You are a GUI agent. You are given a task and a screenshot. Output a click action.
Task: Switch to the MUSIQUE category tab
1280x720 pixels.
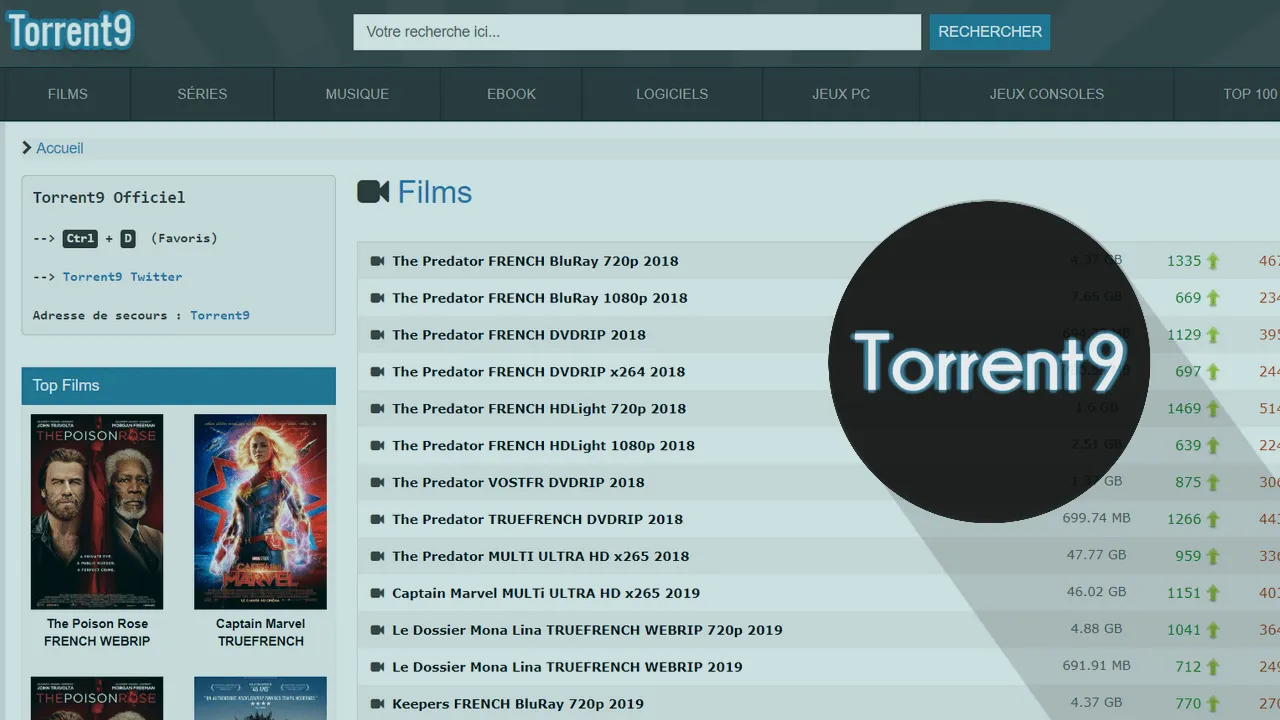point(356,94)
